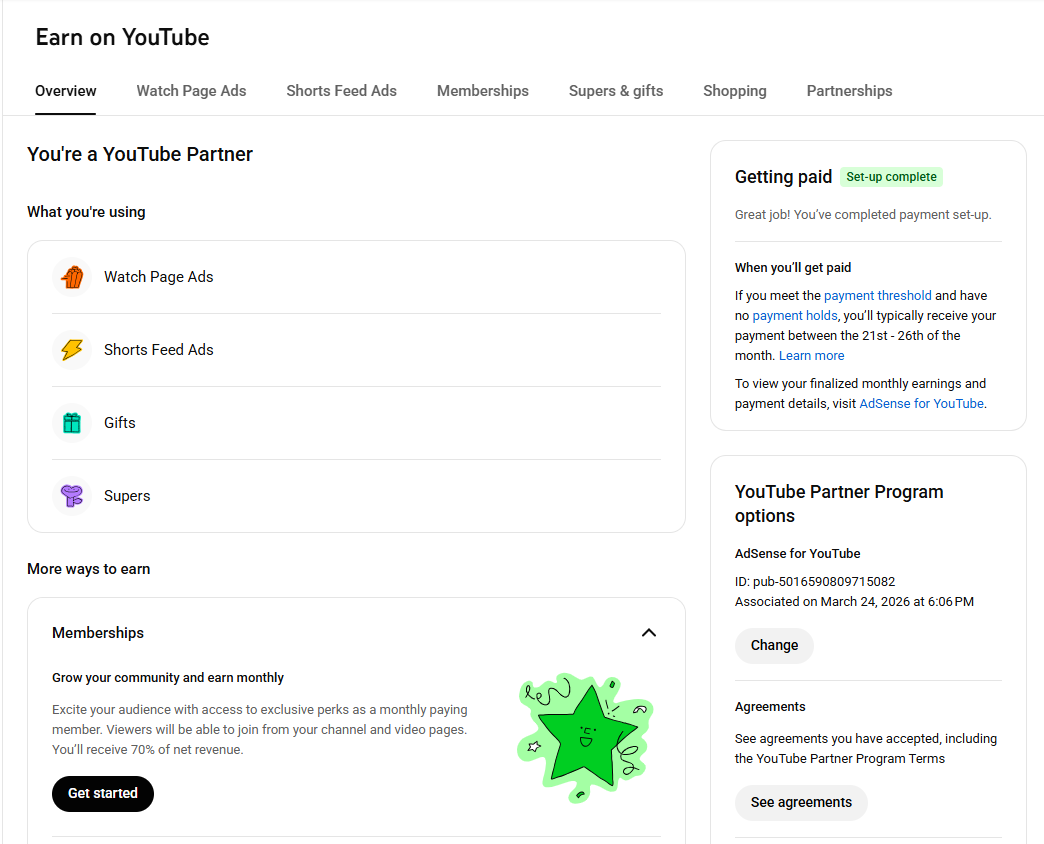This screenshot has width=1044, height=844.
Task: Switch to the Partnerships tab
Action: point(850,91)
